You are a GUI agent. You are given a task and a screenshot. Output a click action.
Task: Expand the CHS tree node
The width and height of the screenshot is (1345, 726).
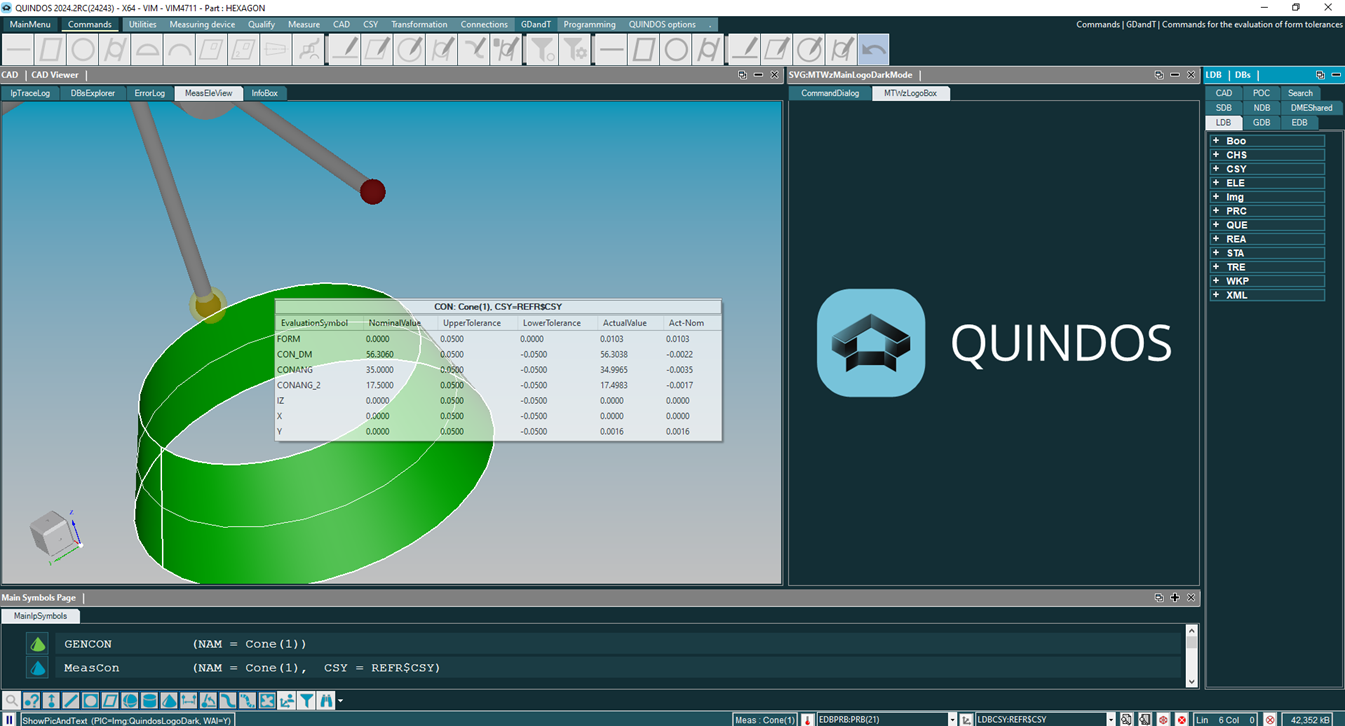tap(1216, 155)
